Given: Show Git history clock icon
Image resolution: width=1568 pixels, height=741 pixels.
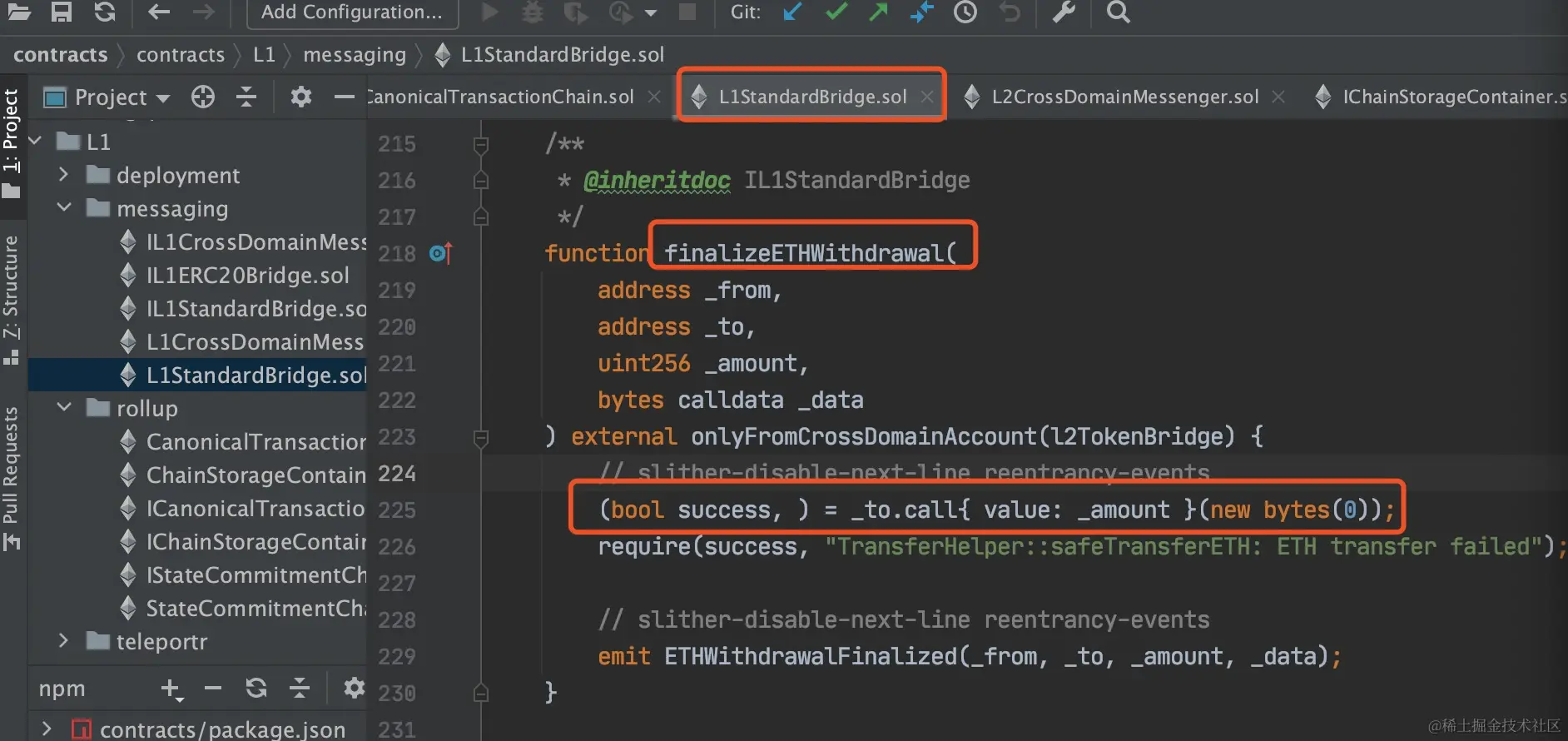Looking at the screenshot, I should (x=965, y=12).
